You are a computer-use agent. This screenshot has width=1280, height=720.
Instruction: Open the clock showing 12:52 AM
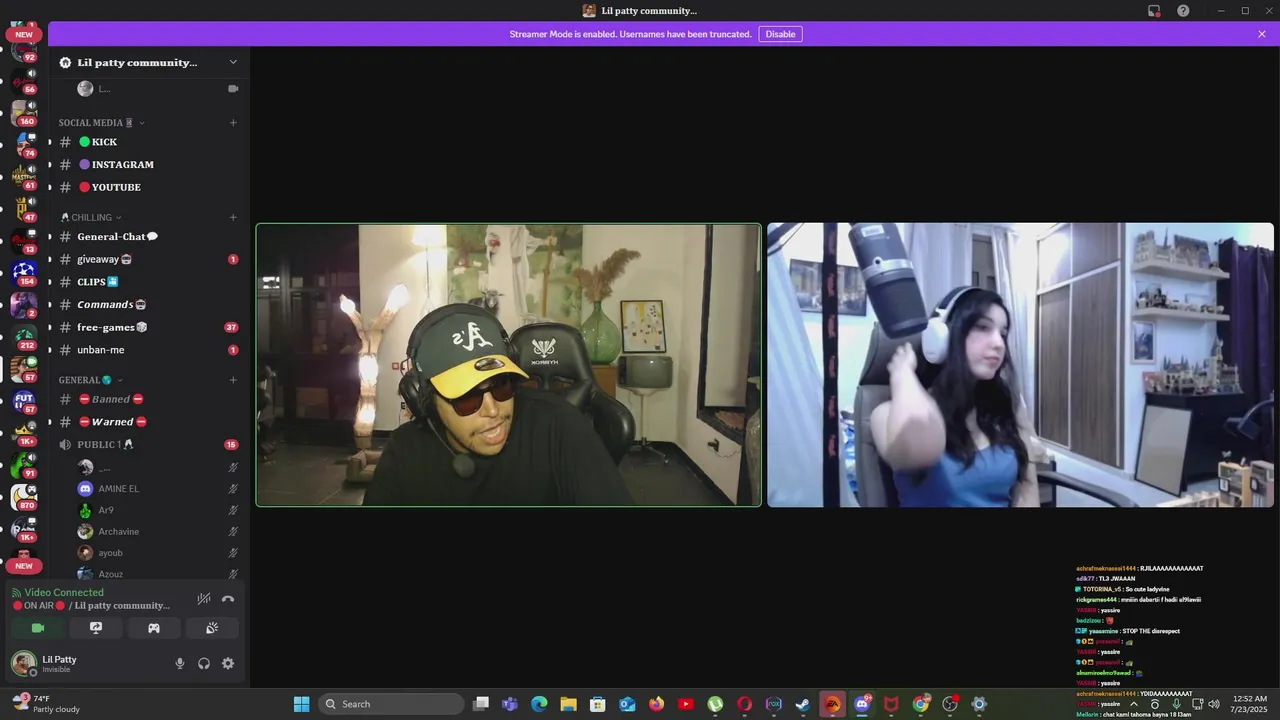[x=1249, y=704]
